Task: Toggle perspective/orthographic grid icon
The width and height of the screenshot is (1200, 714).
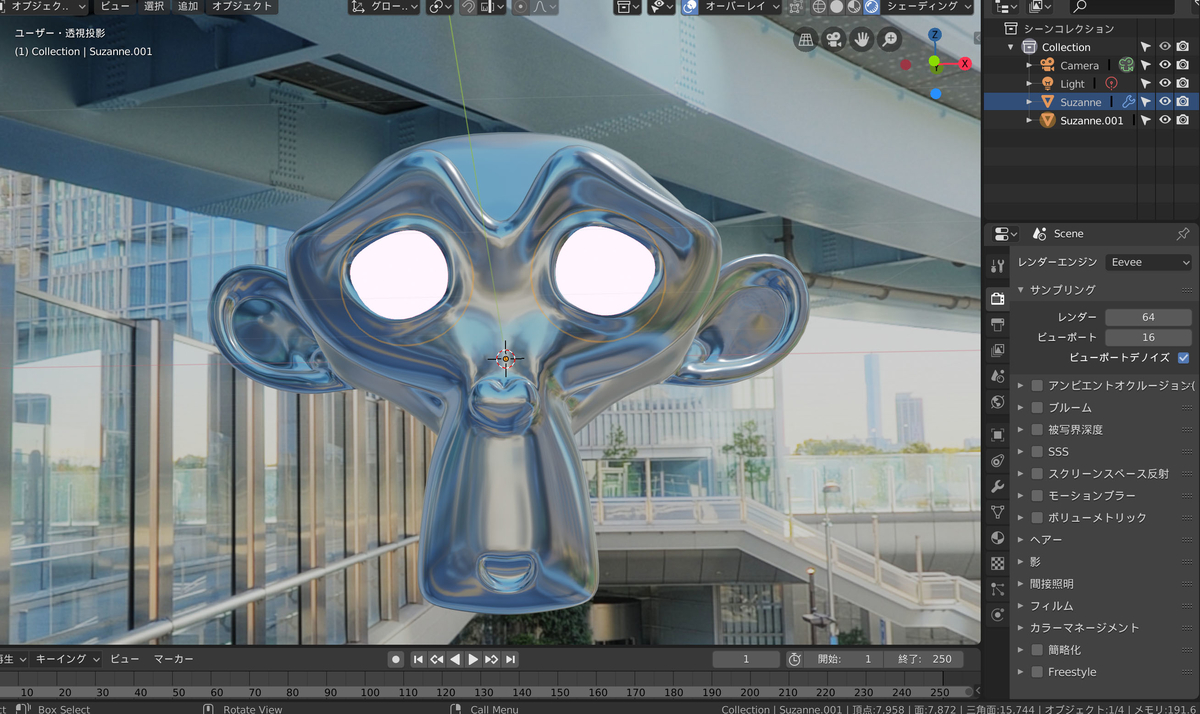Action: click(x=806, y=40)
